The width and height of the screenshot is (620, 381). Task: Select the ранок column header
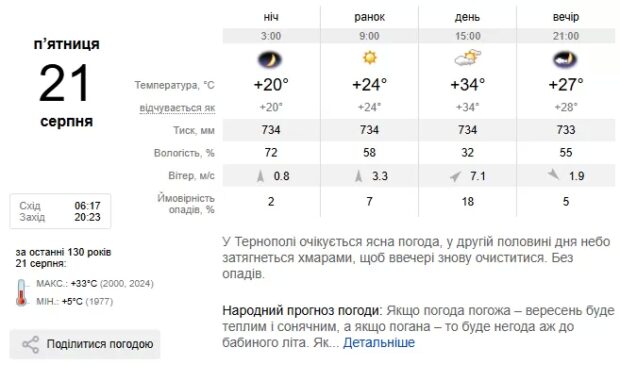369,17
